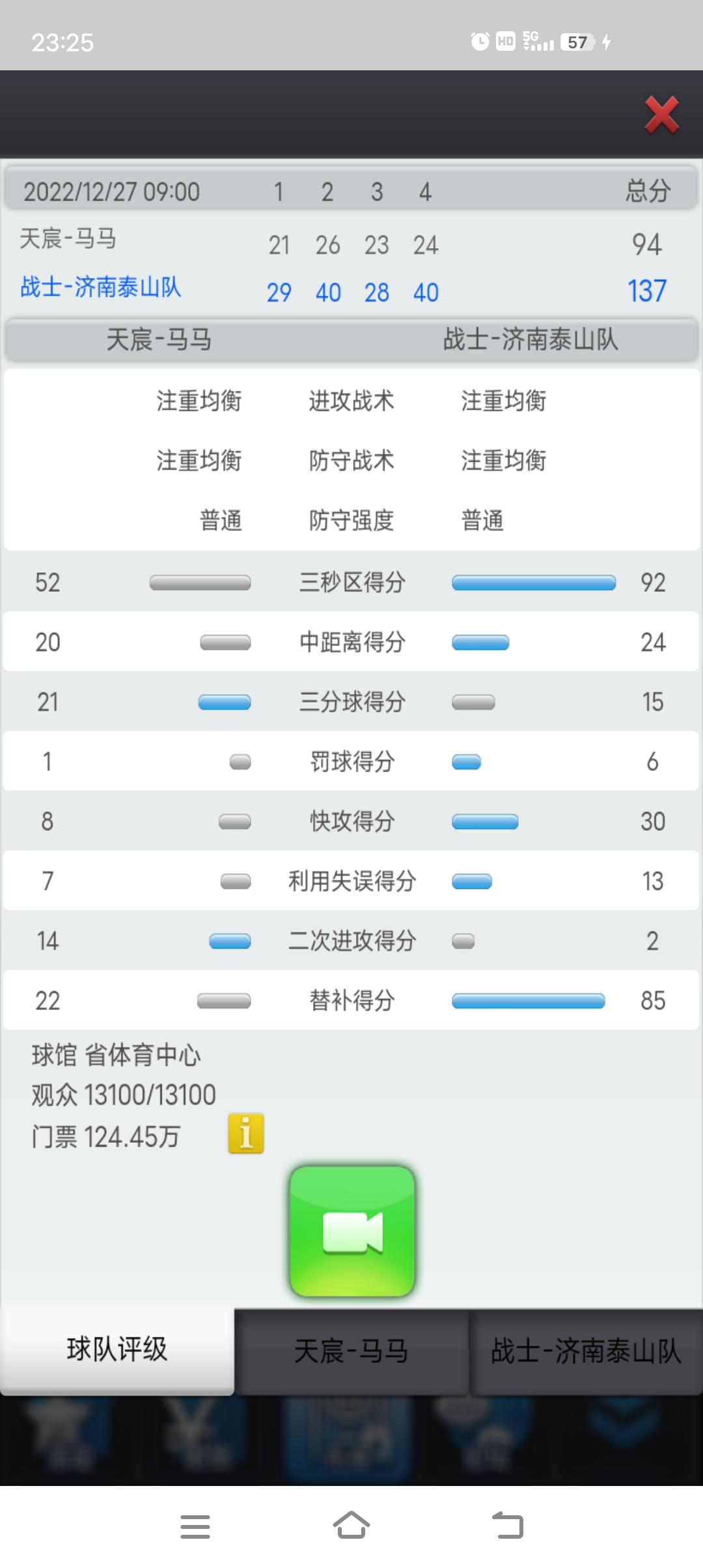Tap the Android home navigation icon
The image size is (703, 1568).
point(351,1526)
